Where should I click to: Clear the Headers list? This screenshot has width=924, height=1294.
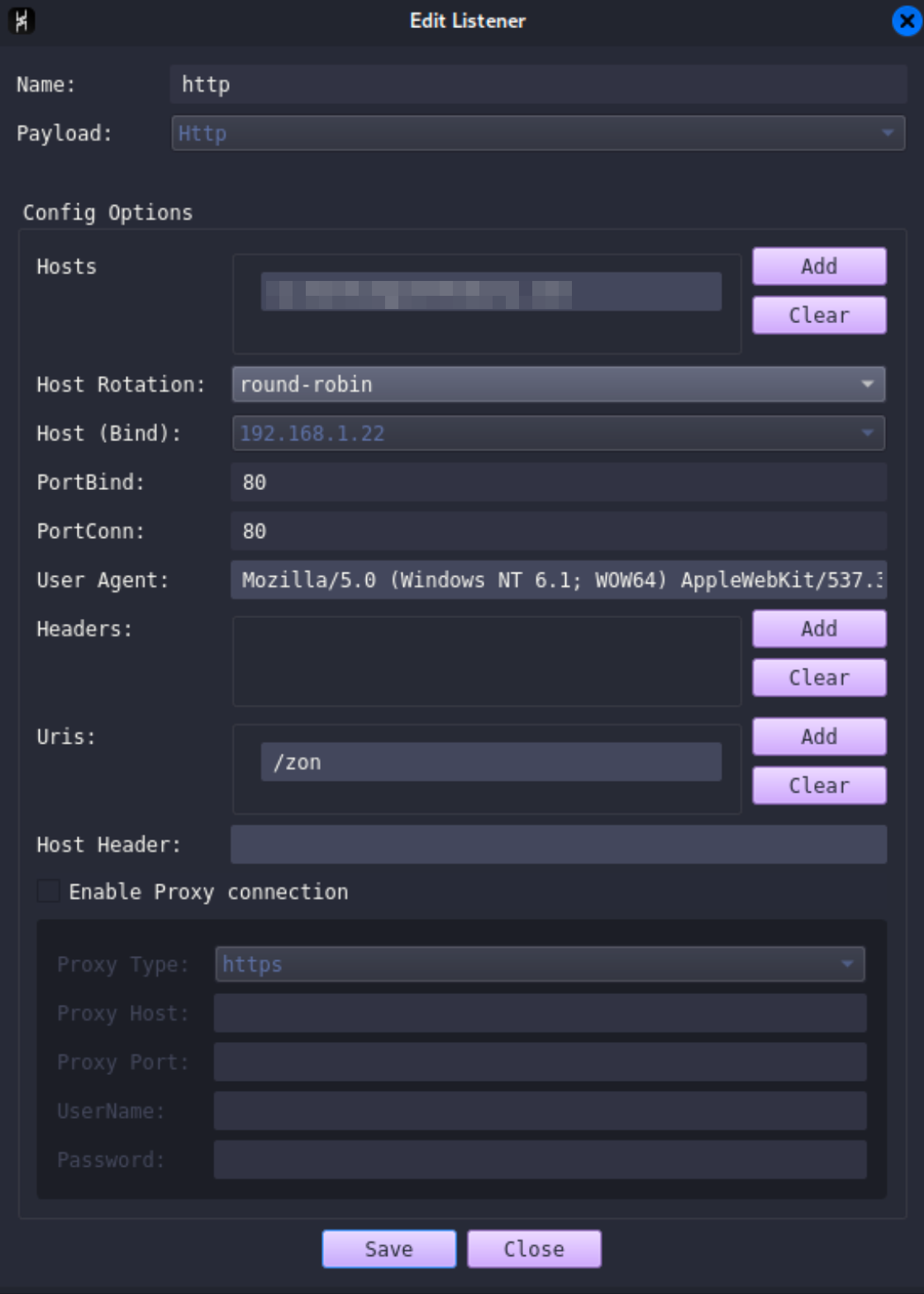pos(819,678)
